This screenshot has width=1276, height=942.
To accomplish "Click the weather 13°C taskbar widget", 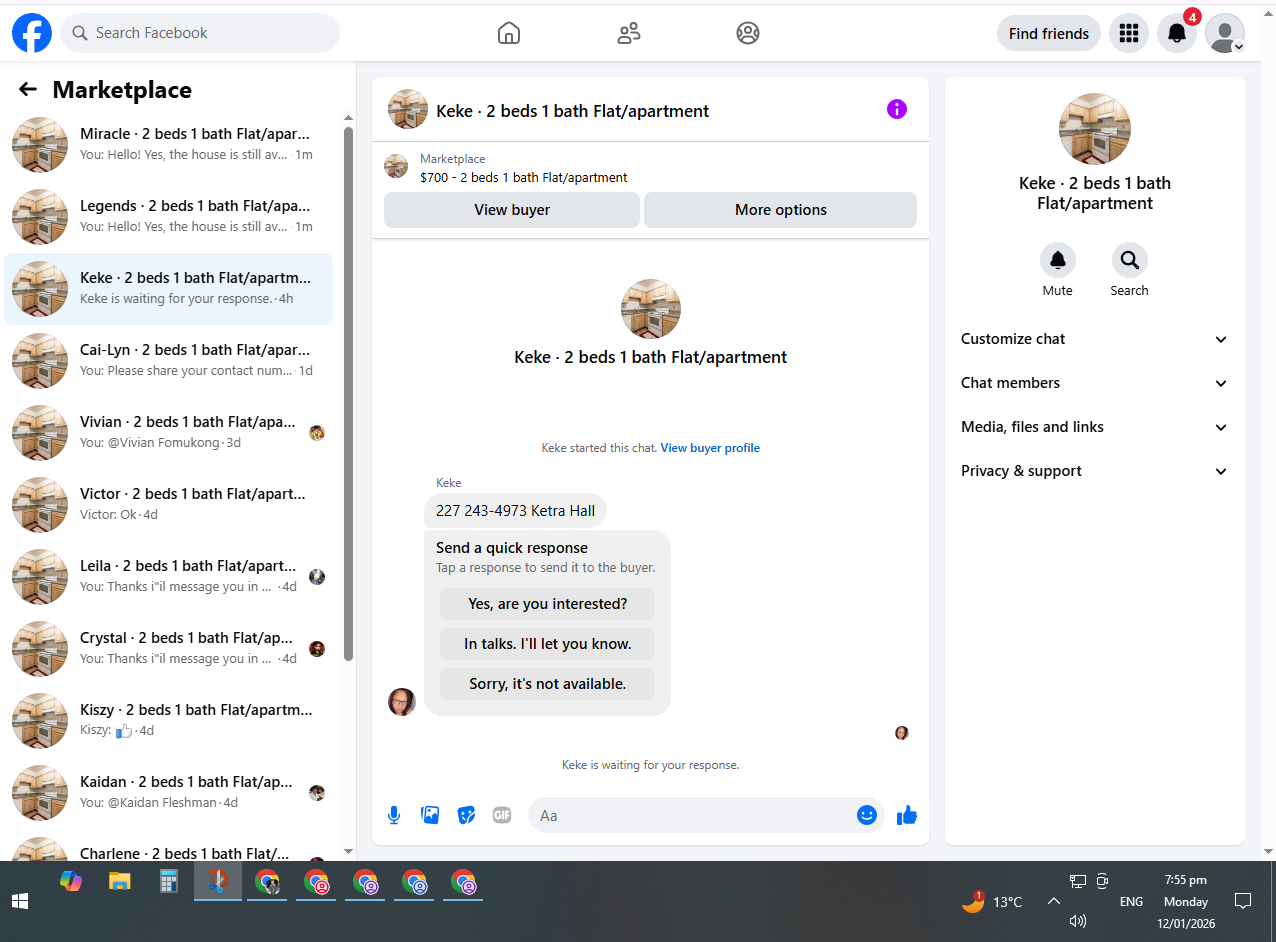I will [992, 901].
